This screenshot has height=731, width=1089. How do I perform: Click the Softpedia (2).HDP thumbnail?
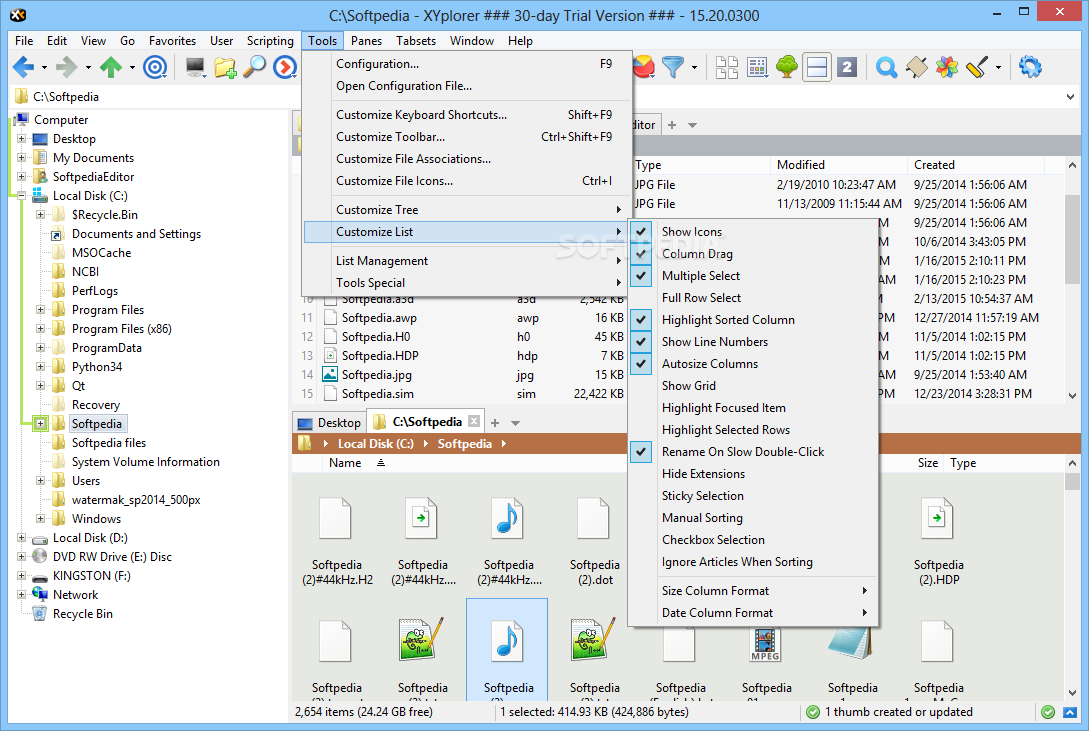[938, 541]
